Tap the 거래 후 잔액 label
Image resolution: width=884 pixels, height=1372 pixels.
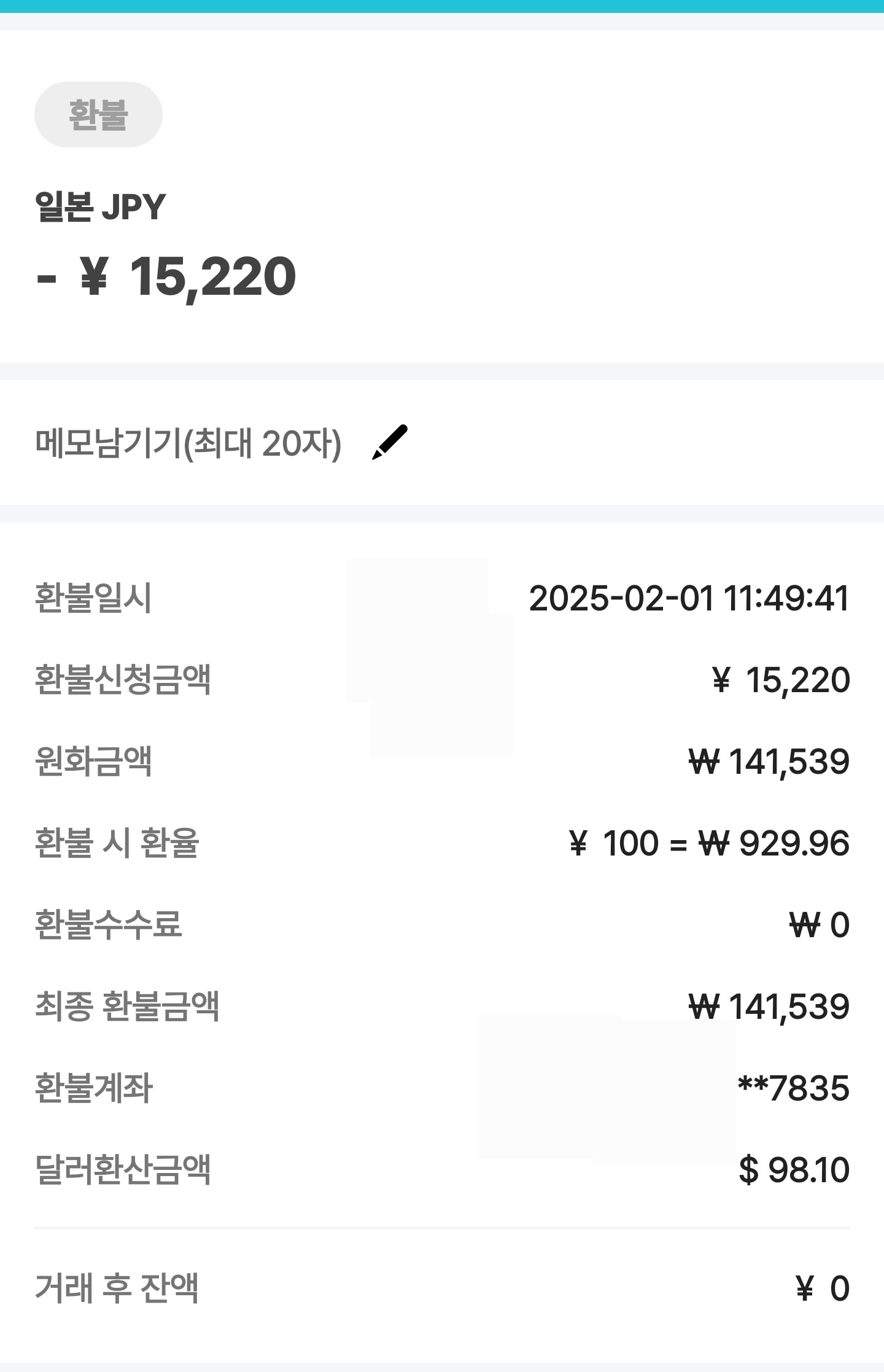117,1289
